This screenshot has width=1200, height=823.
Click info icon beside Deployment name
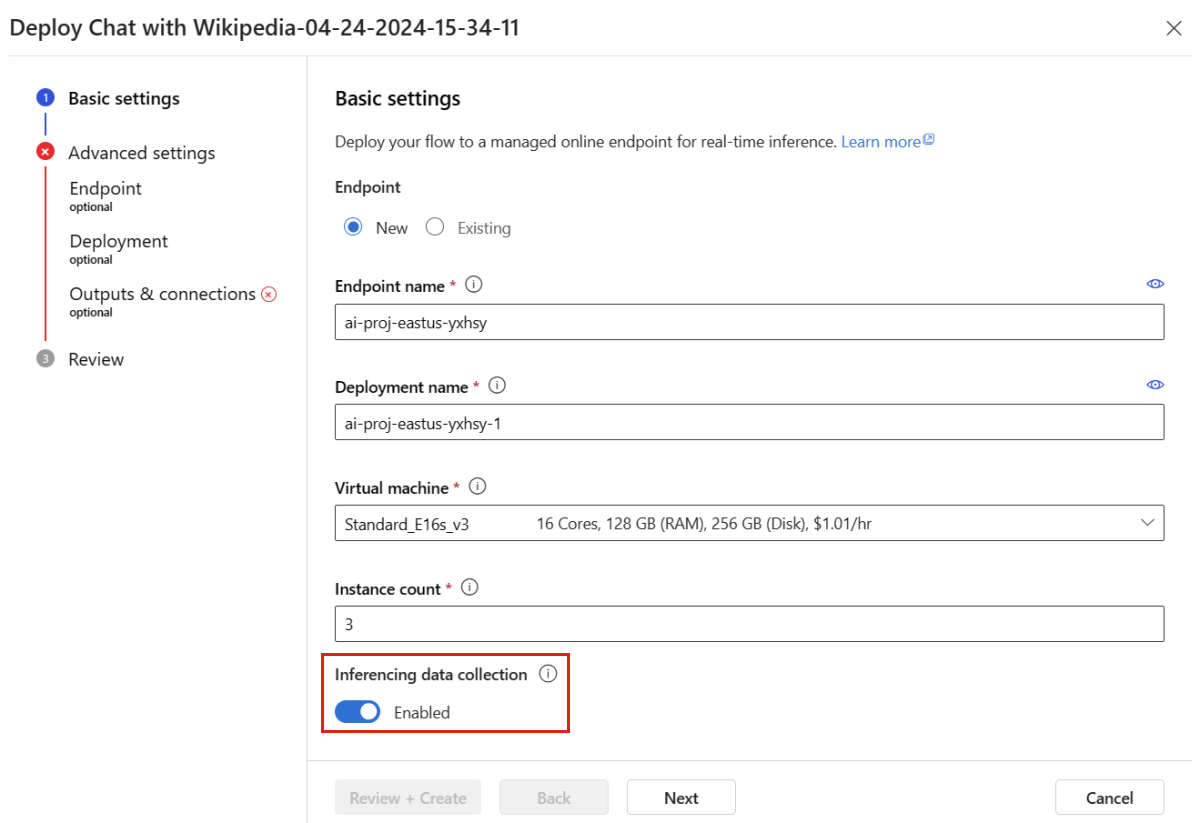coord(497,385)
